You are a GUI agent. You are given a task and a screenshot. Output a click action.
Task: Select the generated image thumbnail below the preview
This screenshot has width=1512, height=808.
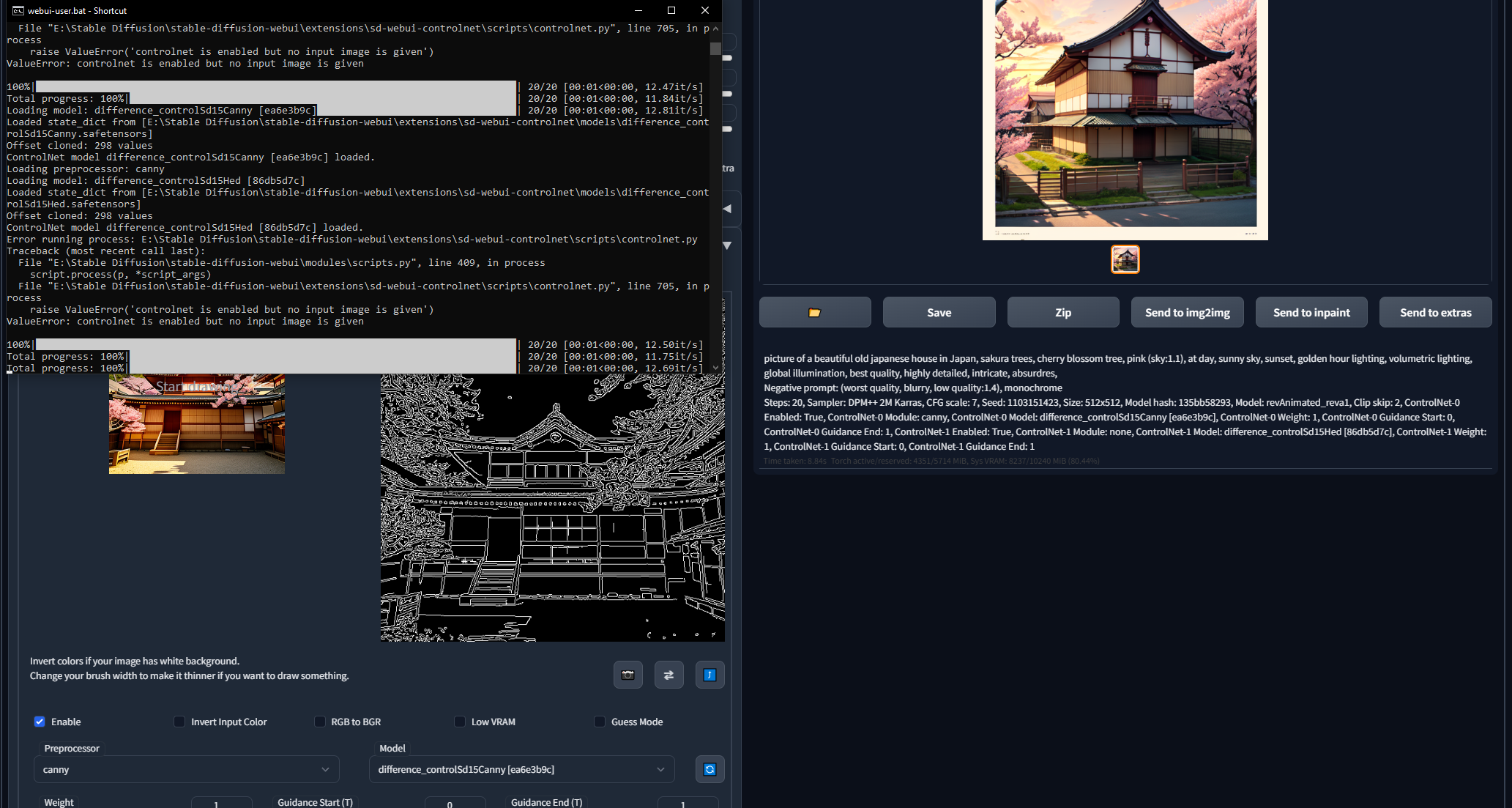[1125, 259]
